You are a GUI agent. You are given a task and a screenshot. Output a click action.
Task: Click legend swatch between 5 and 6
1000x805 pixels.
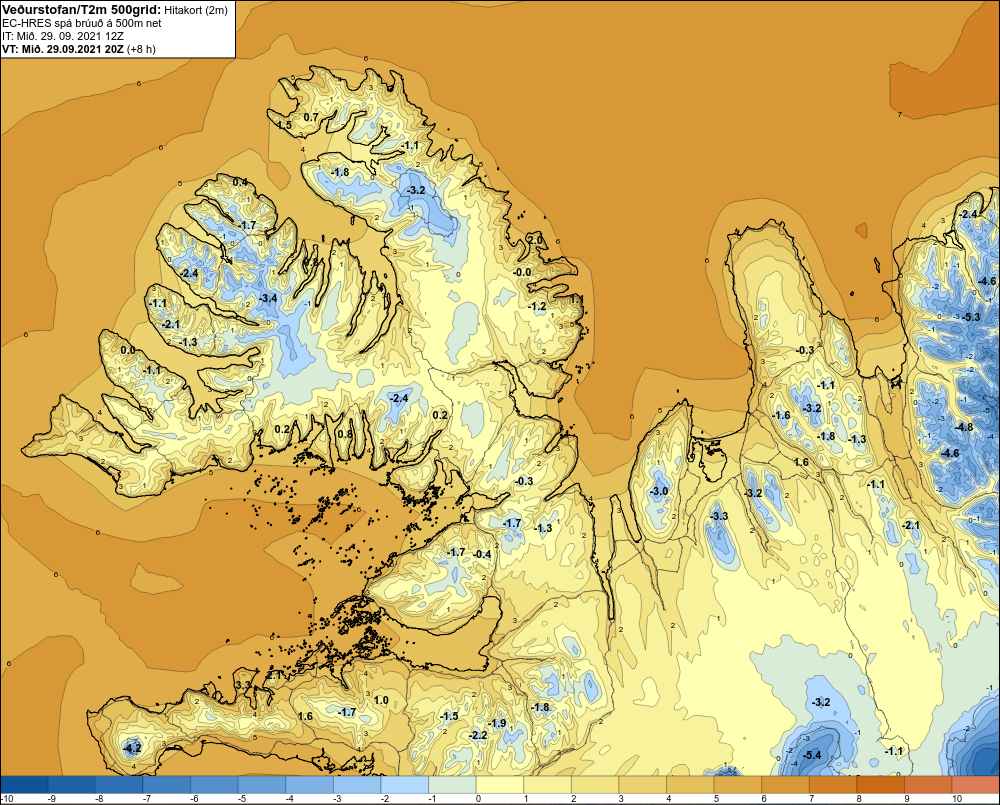coord(739,785)
